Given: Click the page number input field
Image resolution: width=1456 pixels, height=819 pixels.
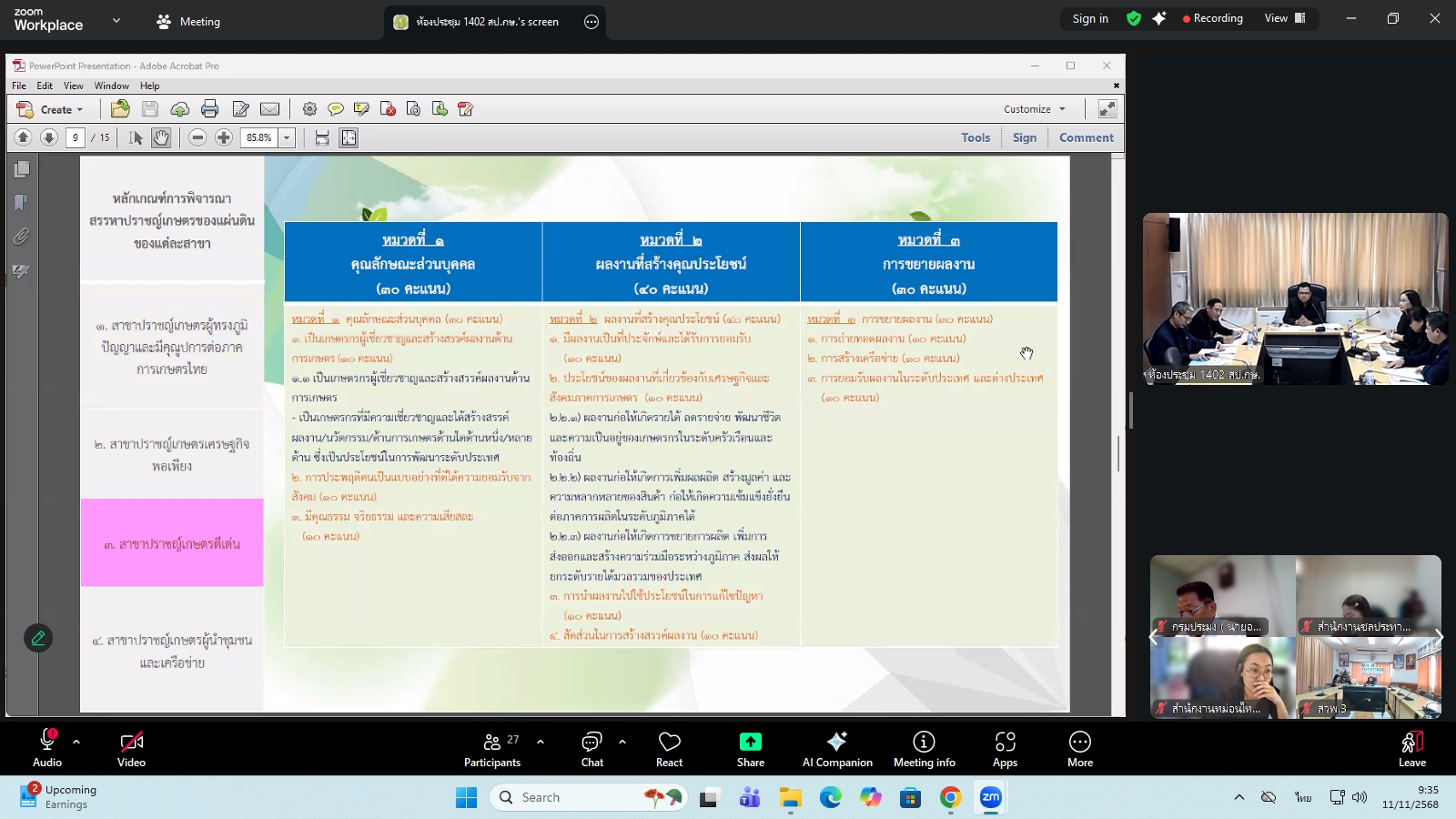Looking at the screenshot, I should pos(76,137).
